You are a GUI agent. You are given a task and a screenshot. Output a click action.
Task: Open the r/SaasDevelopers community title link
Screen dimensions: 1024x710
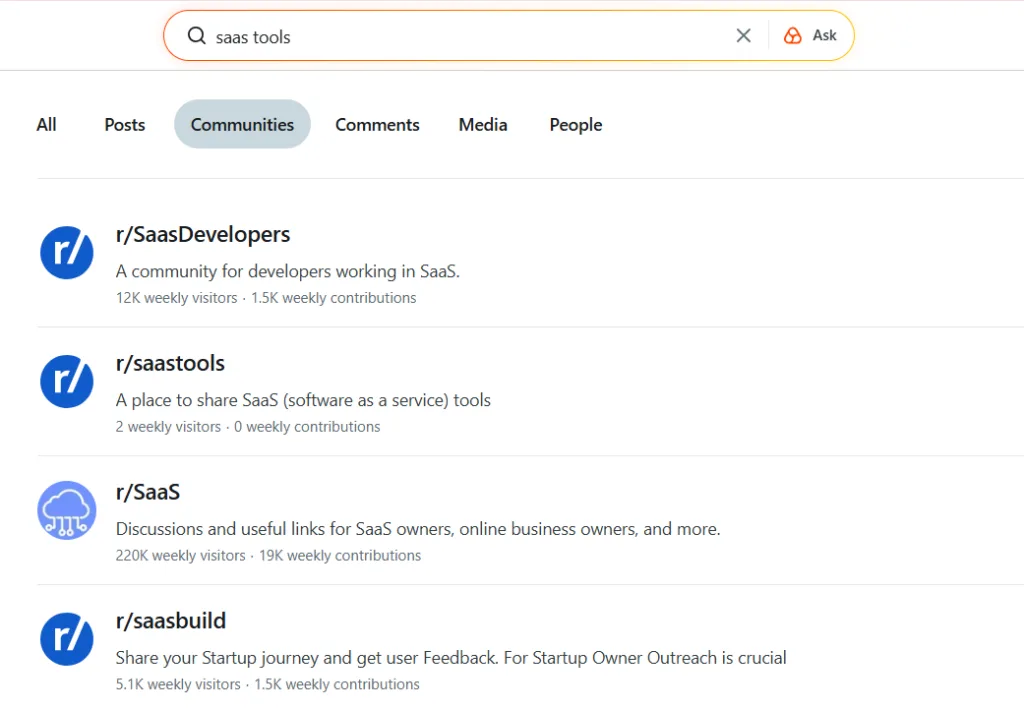pos(203,235)
